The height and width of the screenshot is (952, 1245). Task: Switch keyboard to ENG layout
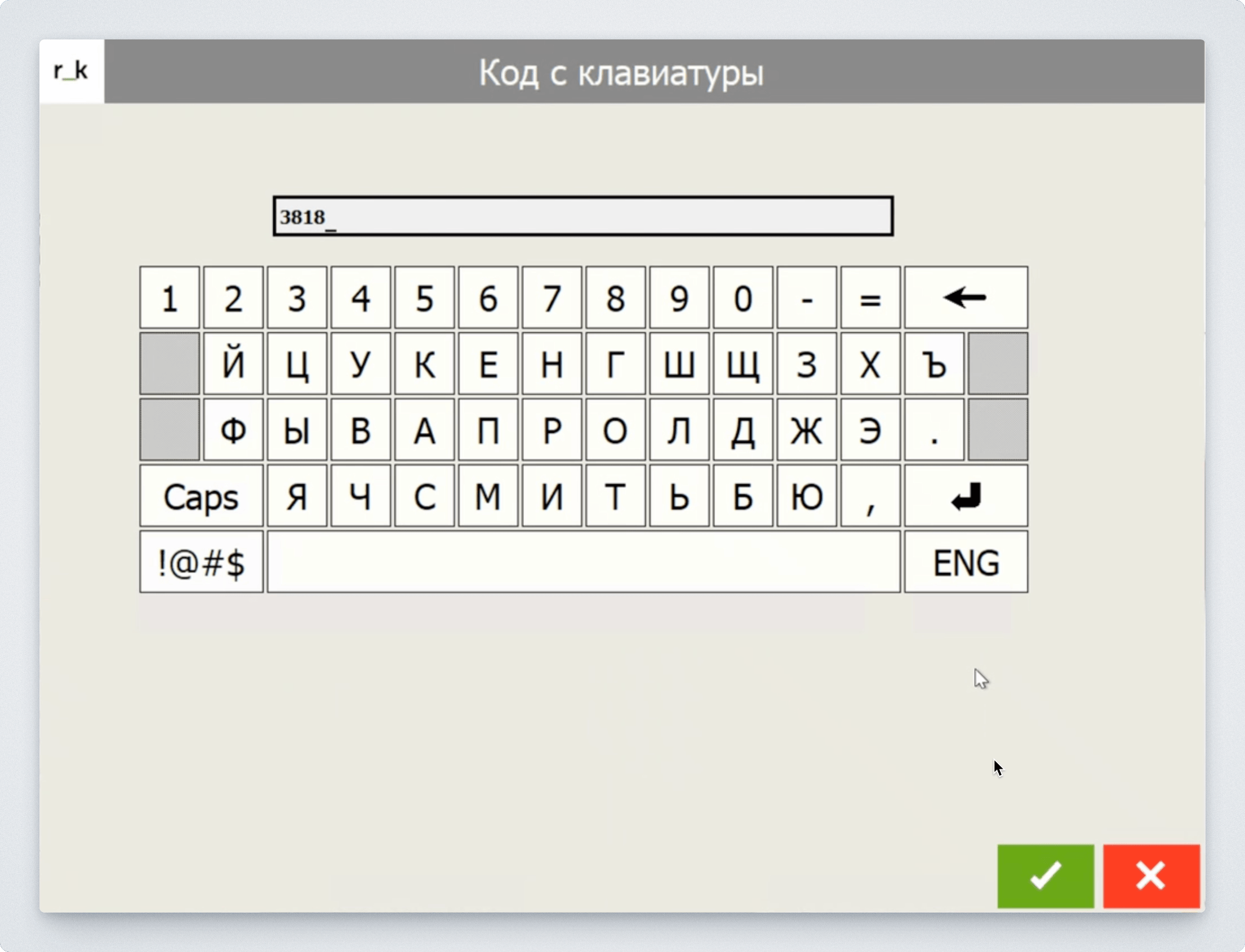[965, 562]
